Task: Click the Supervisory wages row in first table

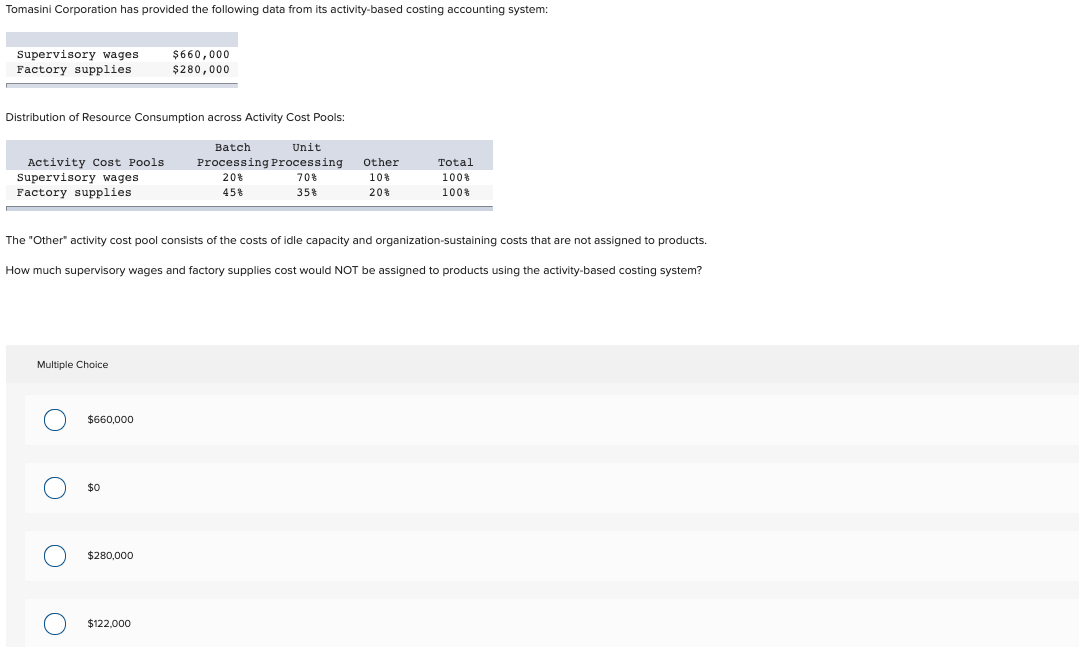Action: pos(79,54)
